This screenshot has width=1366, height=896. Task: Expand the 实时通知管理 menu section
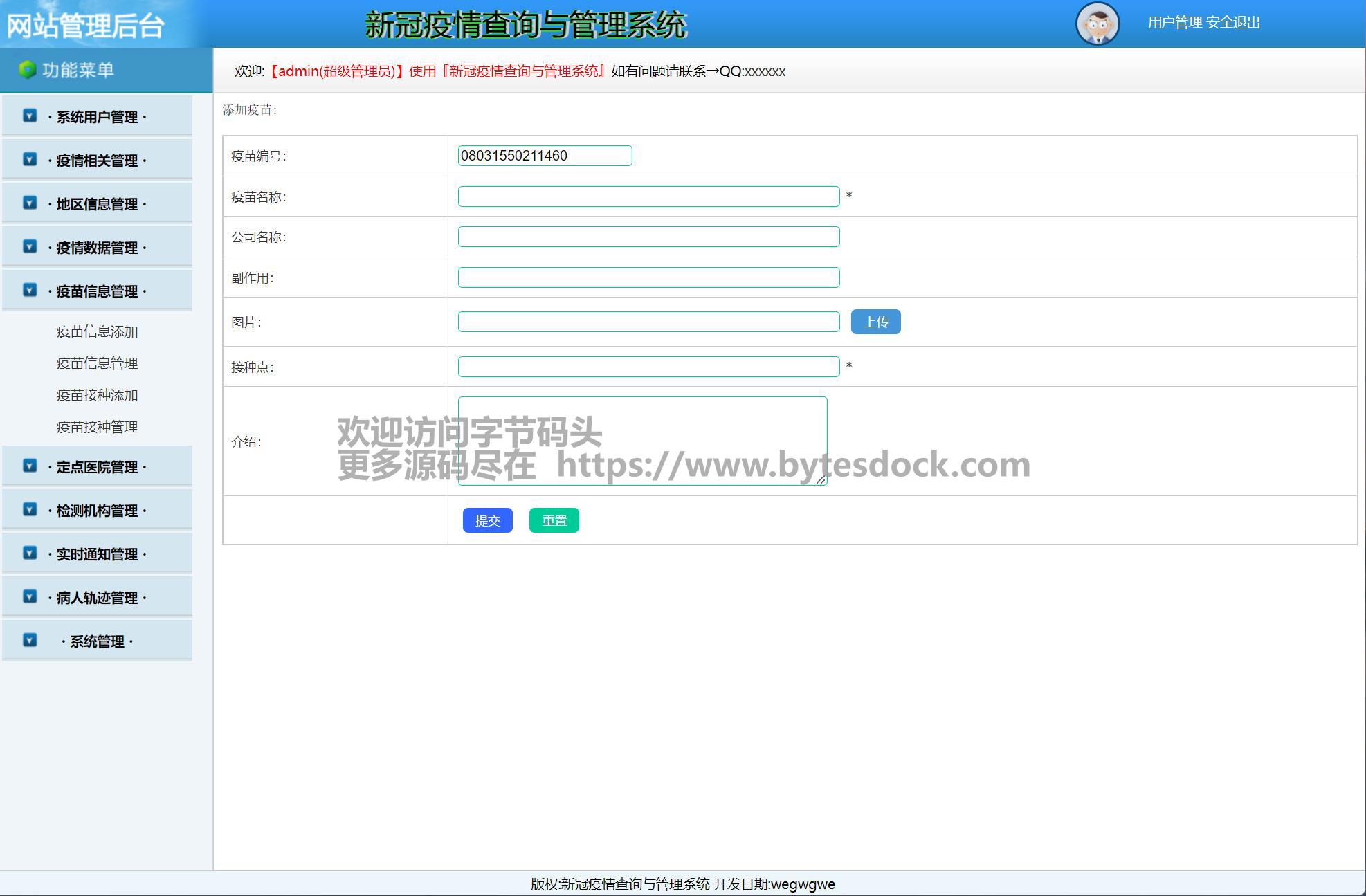click(x=97, y=554)
